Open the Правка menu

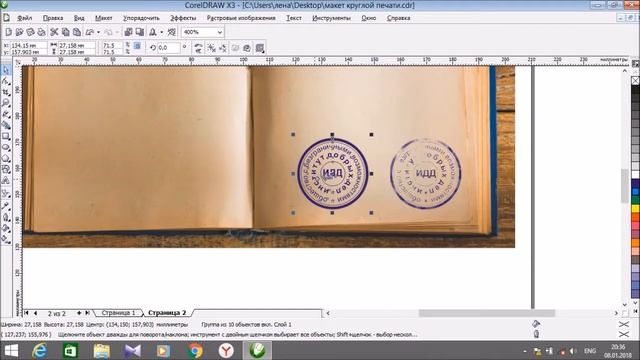[x=53, y=18]
